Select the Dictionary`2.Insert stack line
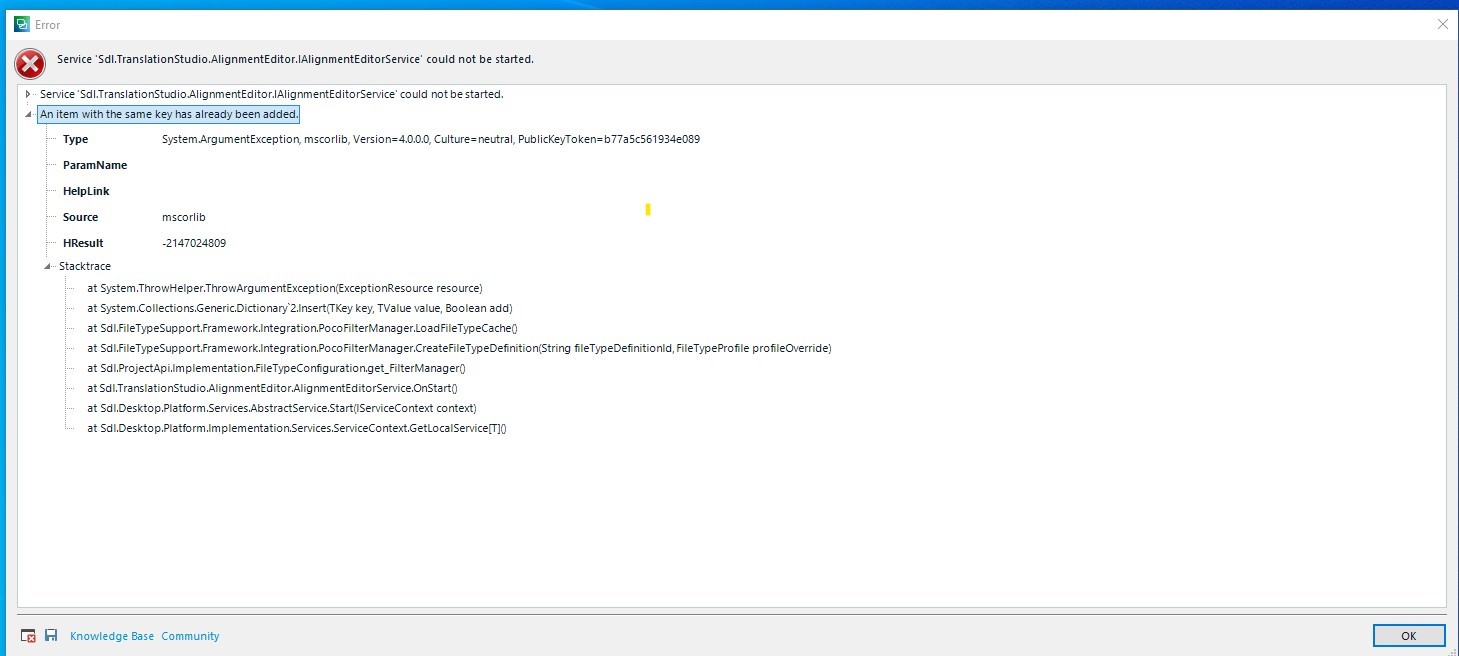 300,308
